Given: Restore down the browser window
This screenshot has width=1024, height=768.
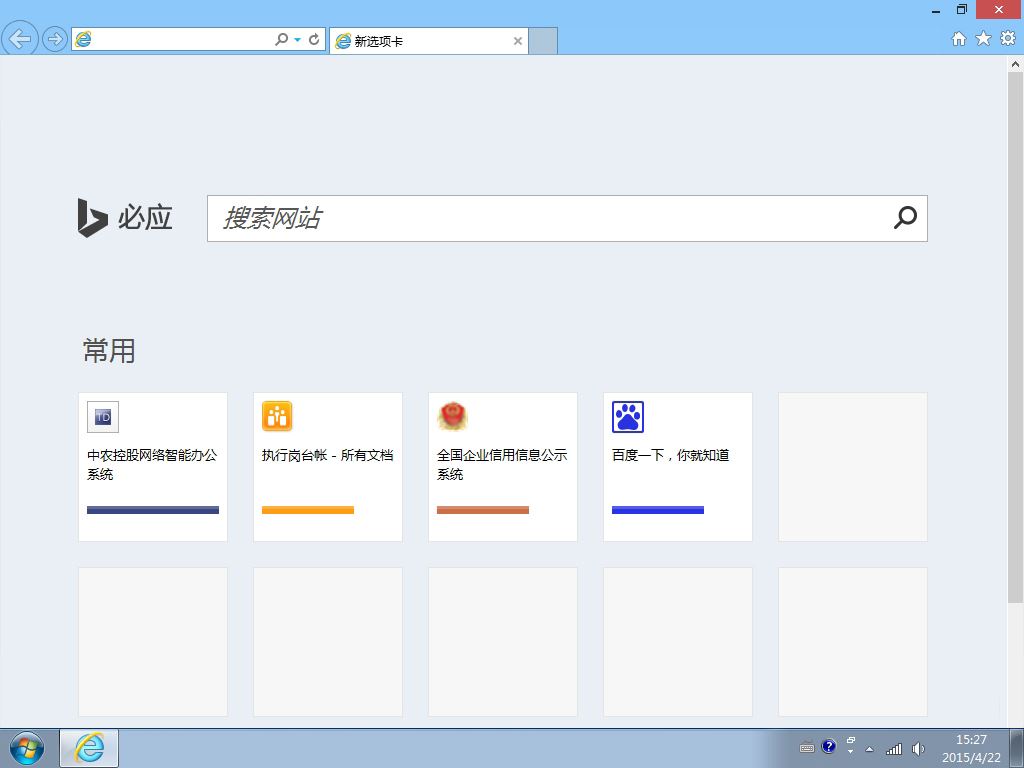Looking at the screenshot, I should (962, 10).
